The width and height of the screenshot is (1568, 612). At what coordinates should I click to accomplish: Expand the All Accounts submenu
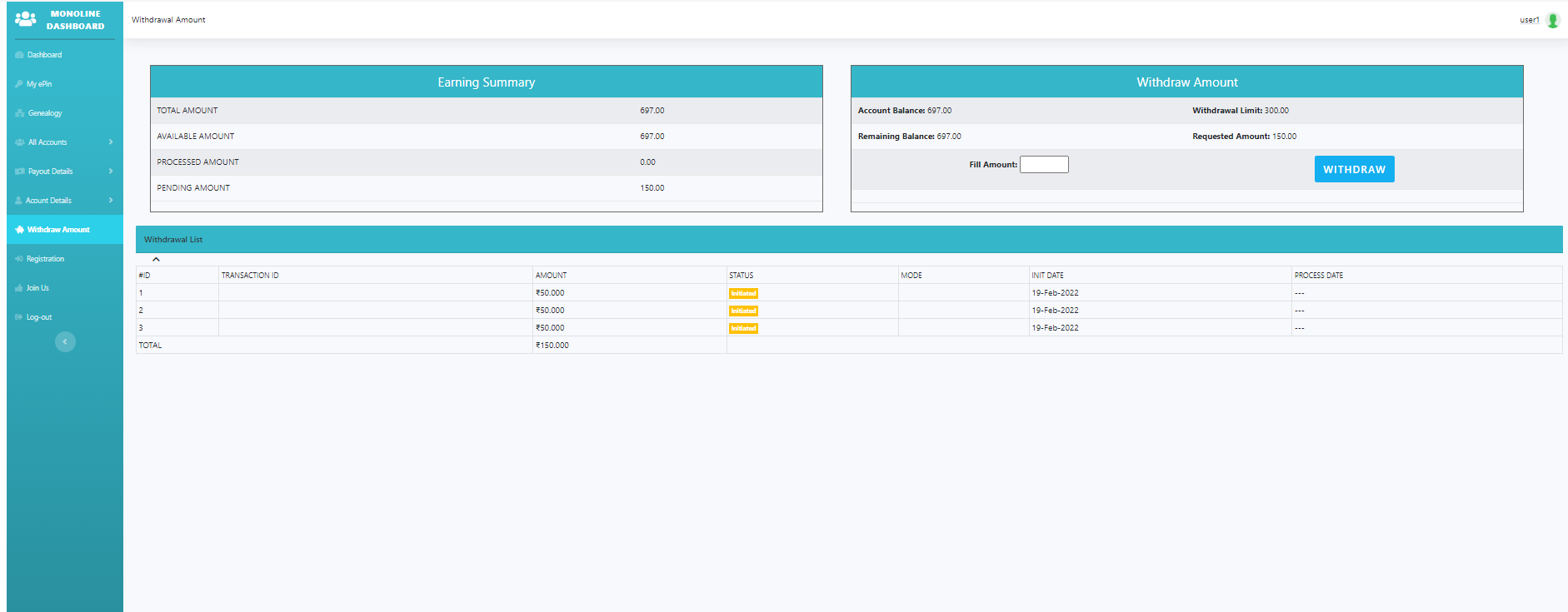click(110, 142)
